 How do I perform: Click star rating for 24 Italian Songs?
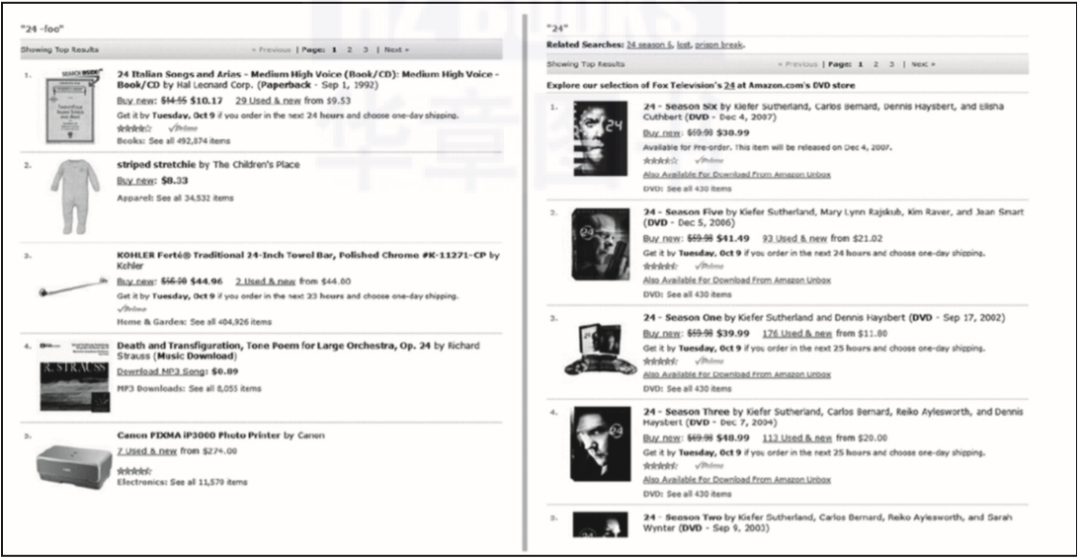click(134, 129)
